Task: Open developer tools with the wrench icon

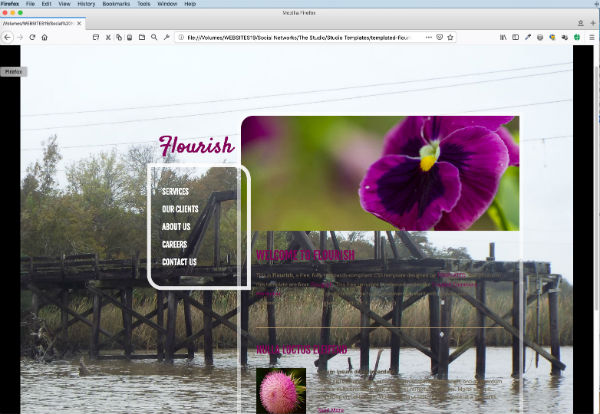Action: (x=166, y=37)
